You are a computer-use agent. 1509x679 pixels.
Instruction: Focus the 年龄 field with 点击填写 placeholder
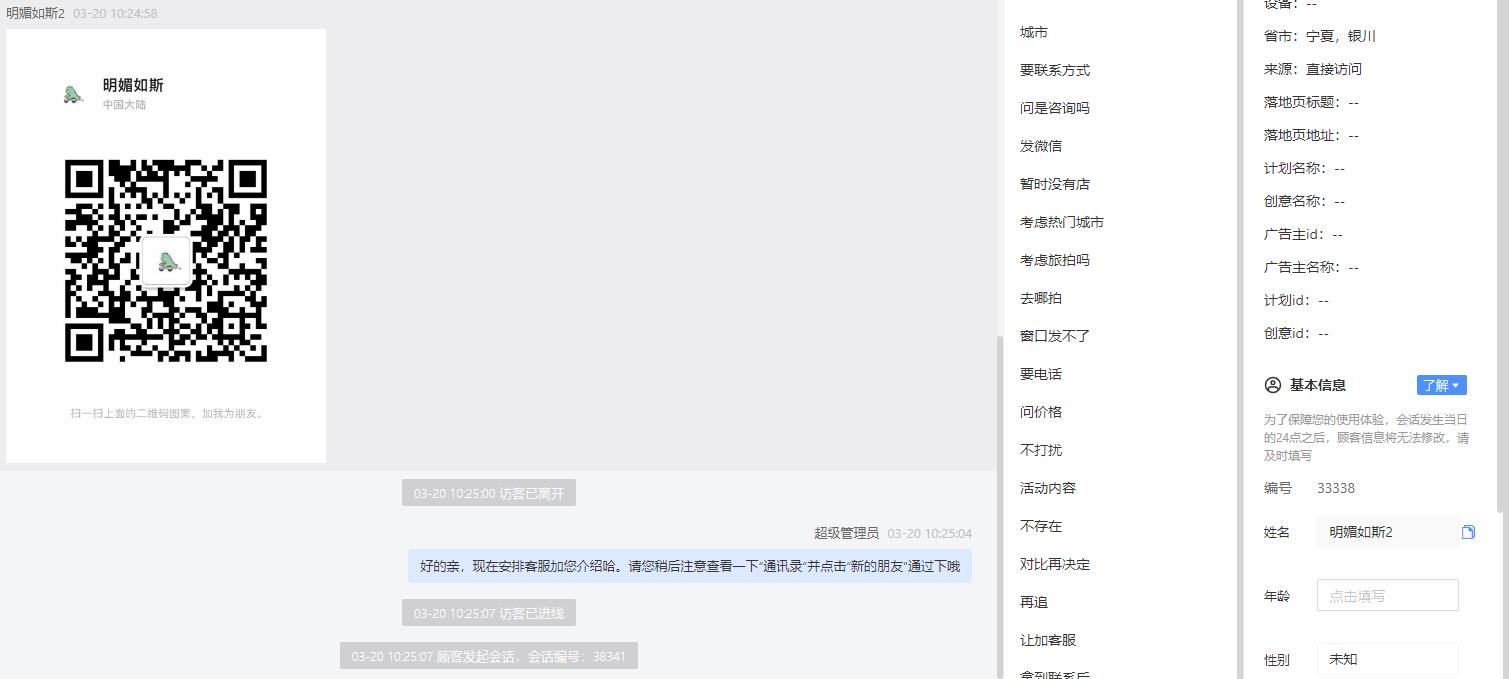[x=1387, y=596]
